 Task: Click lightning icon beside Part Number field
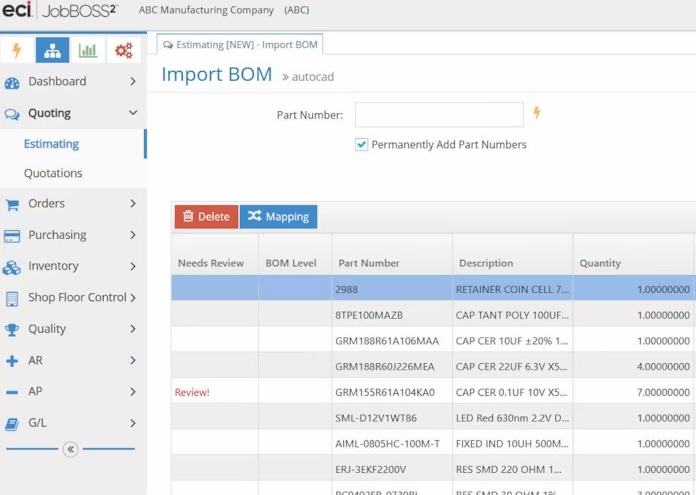coord(537,112)
